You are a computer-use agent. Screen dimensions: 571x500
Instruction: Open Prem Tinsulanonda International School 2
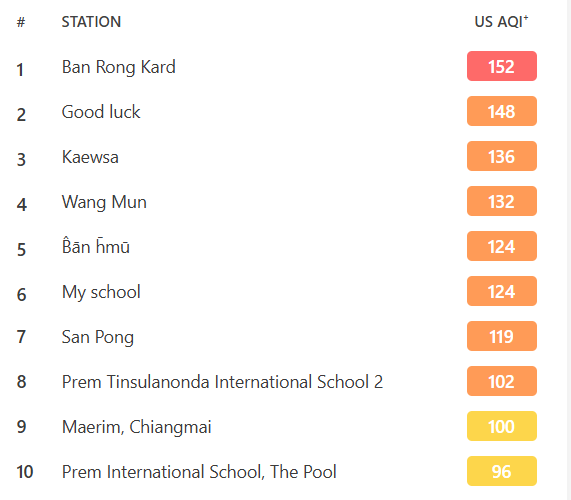(x=223, y=382)
